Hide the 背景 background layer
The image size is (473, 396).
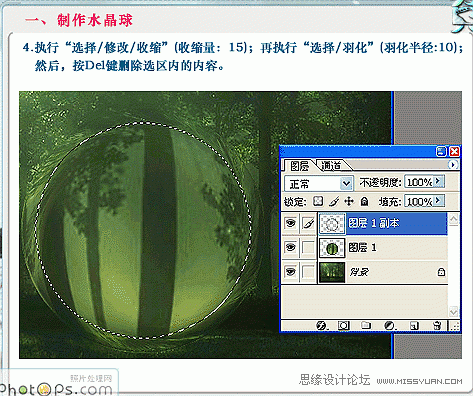pos(291,272)
